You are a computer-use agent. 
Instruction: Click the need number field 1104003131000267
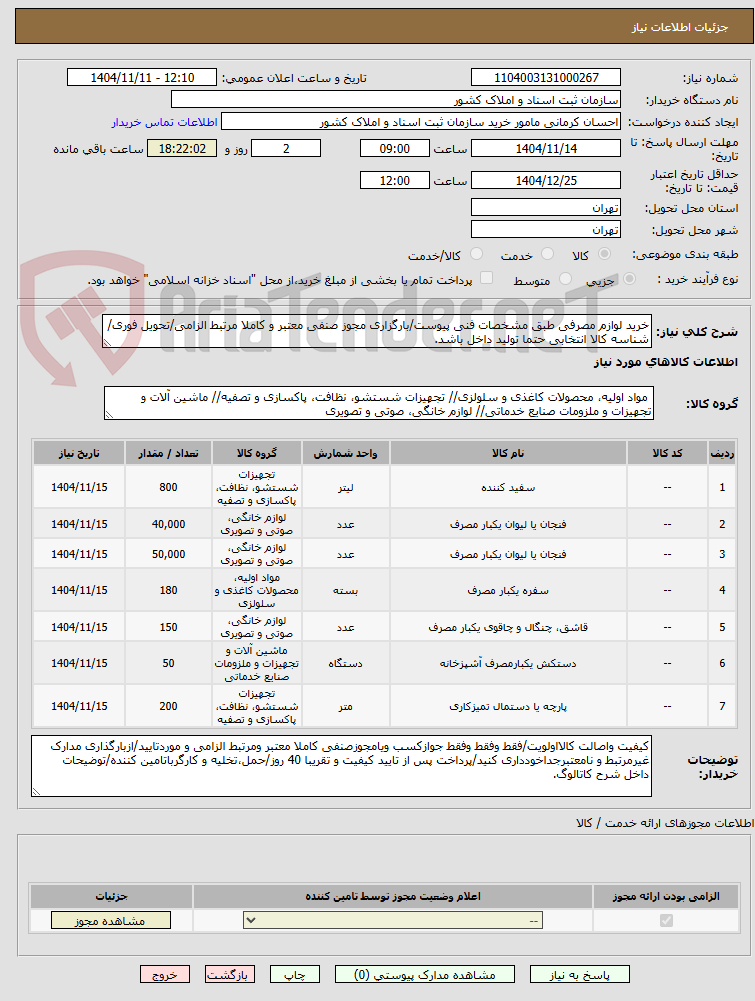click(546, 78)
